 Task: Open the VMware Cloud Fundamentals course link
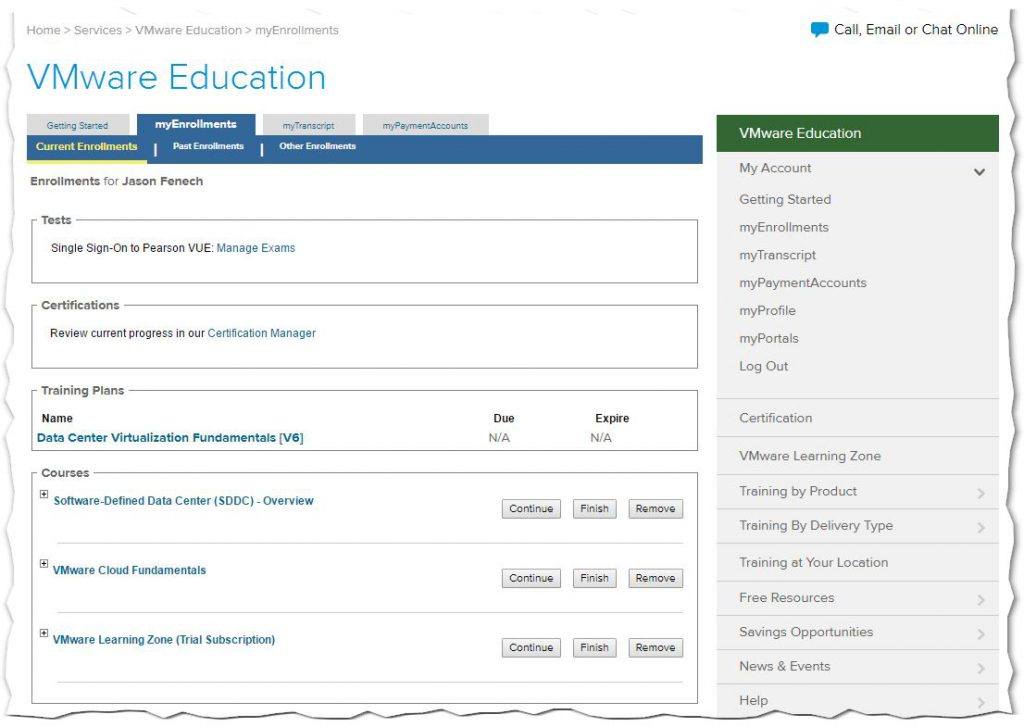pyautogui.click(x=129, y=570)
